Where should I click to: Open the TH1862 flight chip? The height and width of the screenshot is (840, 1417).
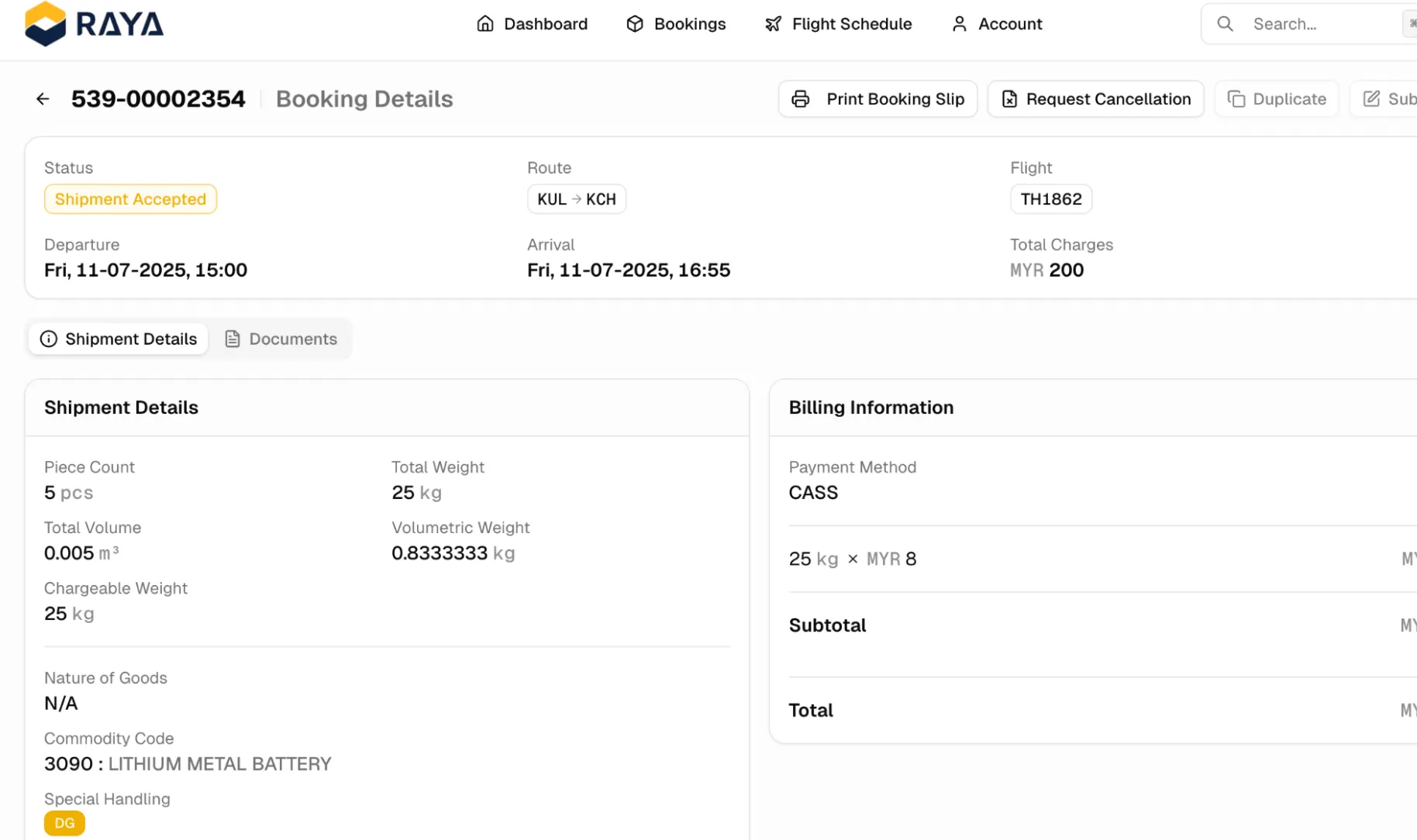(x=1050, y=199)
